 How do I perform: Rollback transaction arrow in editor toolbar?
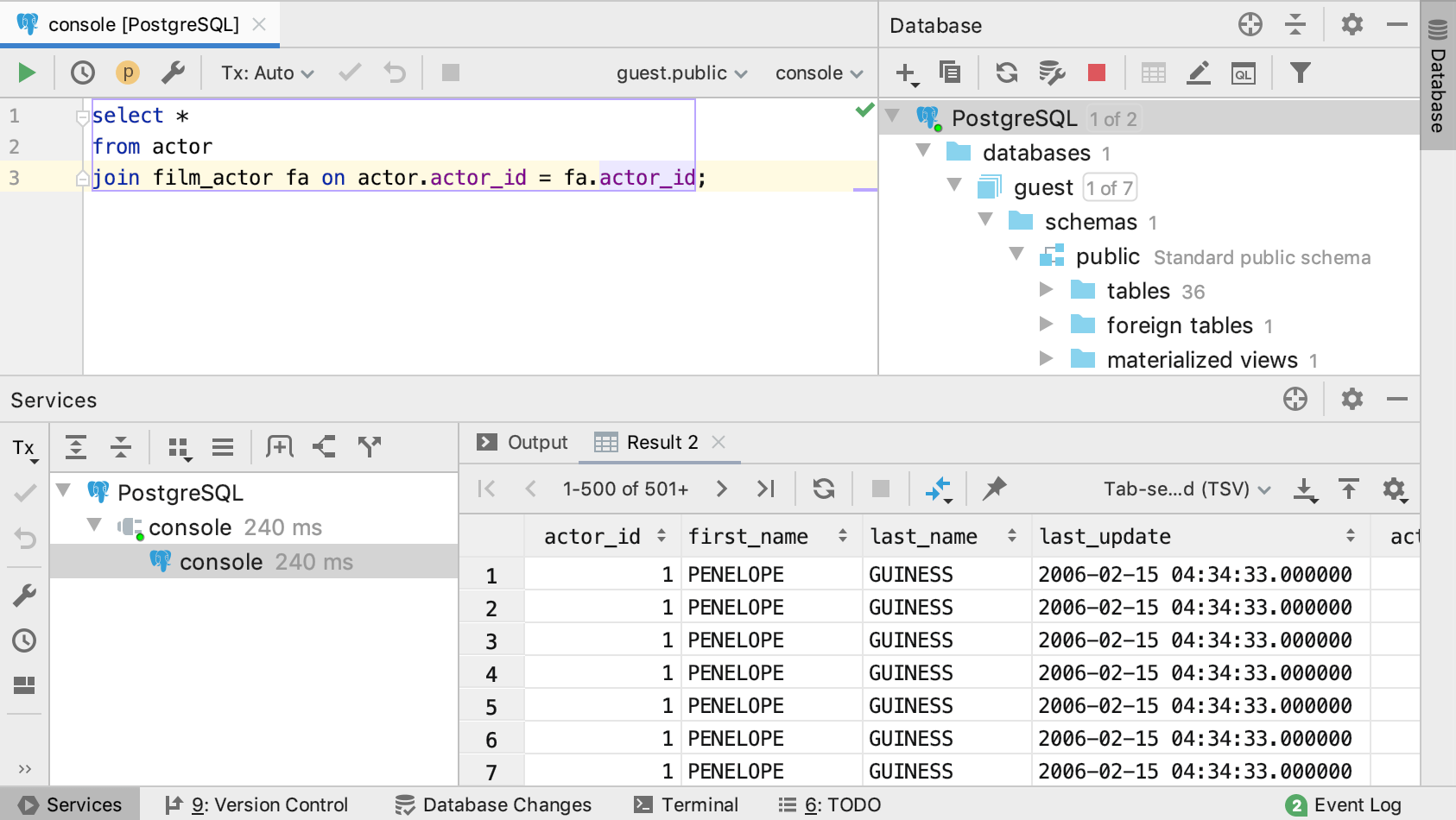pyautogui.click(x=395, y=73)
